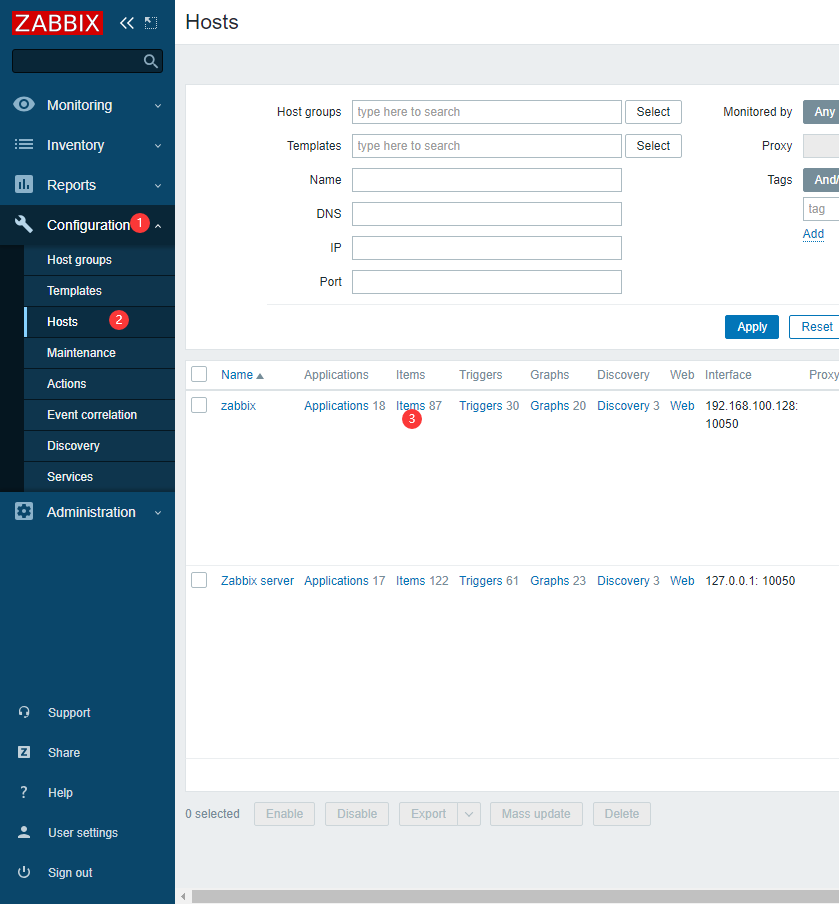Click the Support headset icon

click(24, 712)
